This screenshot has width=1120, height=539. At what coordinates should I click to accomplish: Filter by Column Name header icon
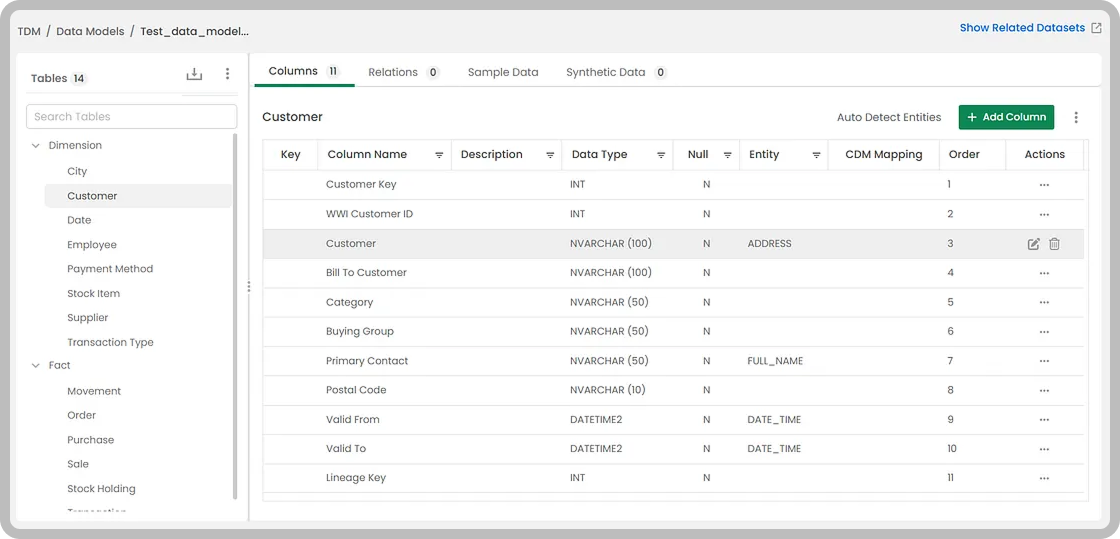click(439, 155)
